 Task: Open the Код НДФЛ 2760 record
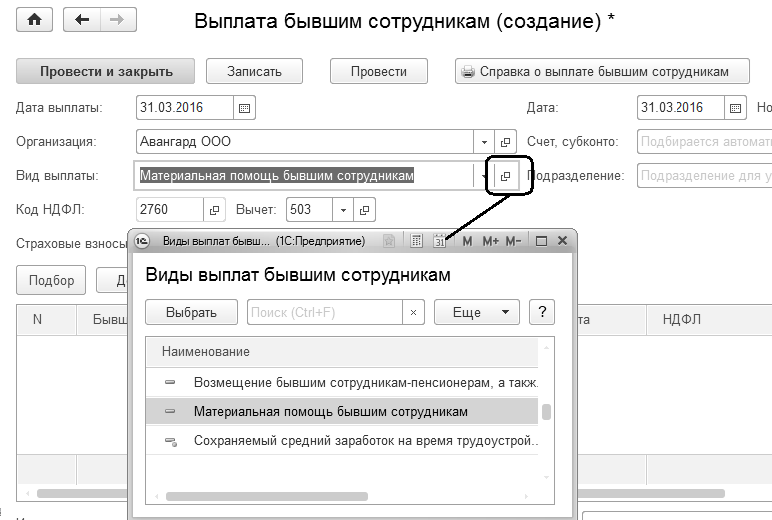(214, 210)
